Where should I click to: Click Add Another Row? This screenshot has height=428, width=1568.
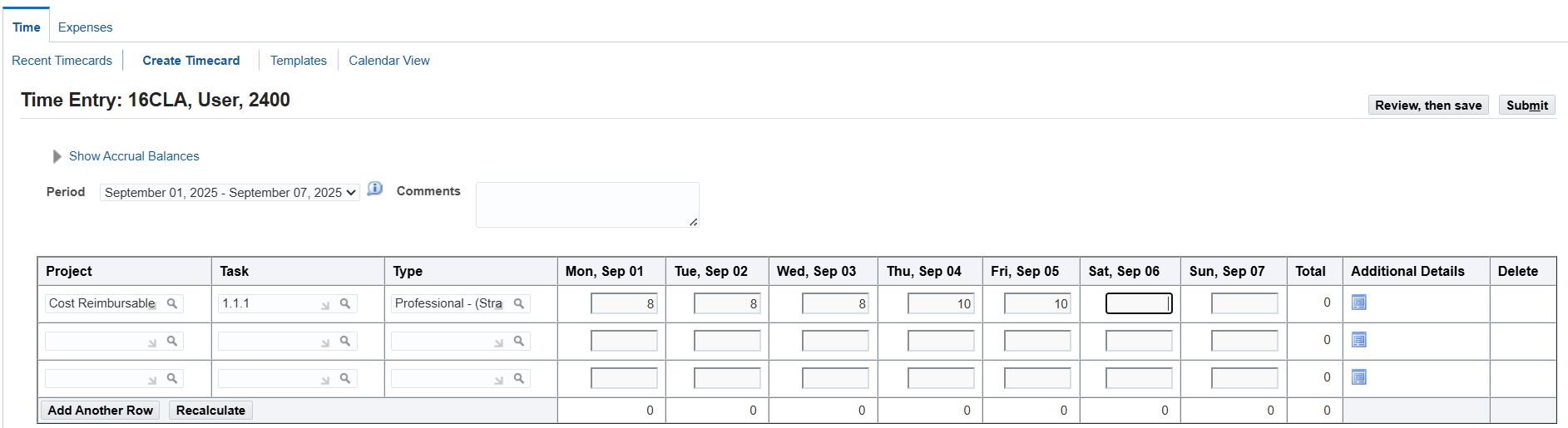(x=100, y=411)
